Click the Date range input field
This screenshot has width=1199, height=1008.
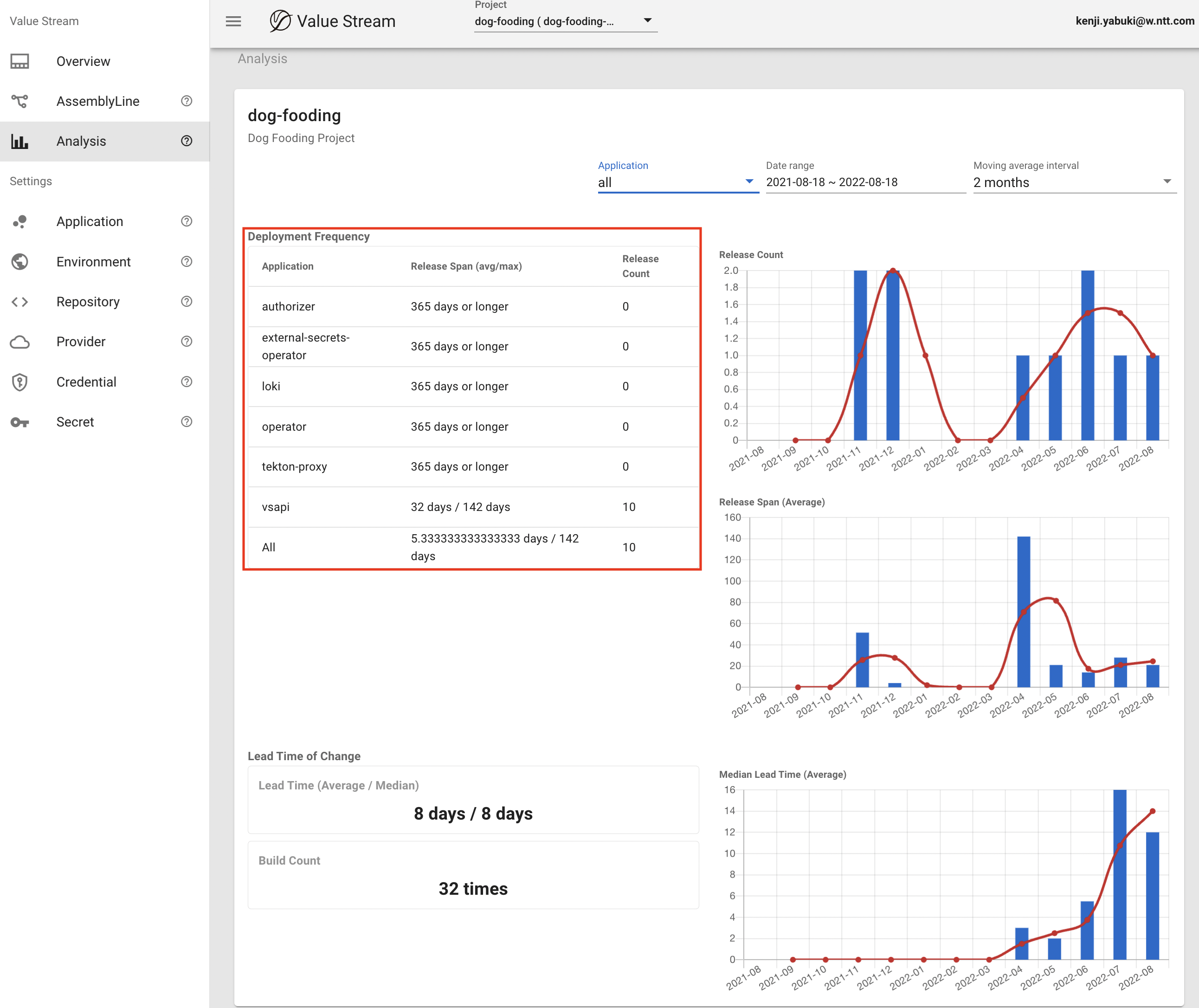pyautogui.click(x=865, y=182)
